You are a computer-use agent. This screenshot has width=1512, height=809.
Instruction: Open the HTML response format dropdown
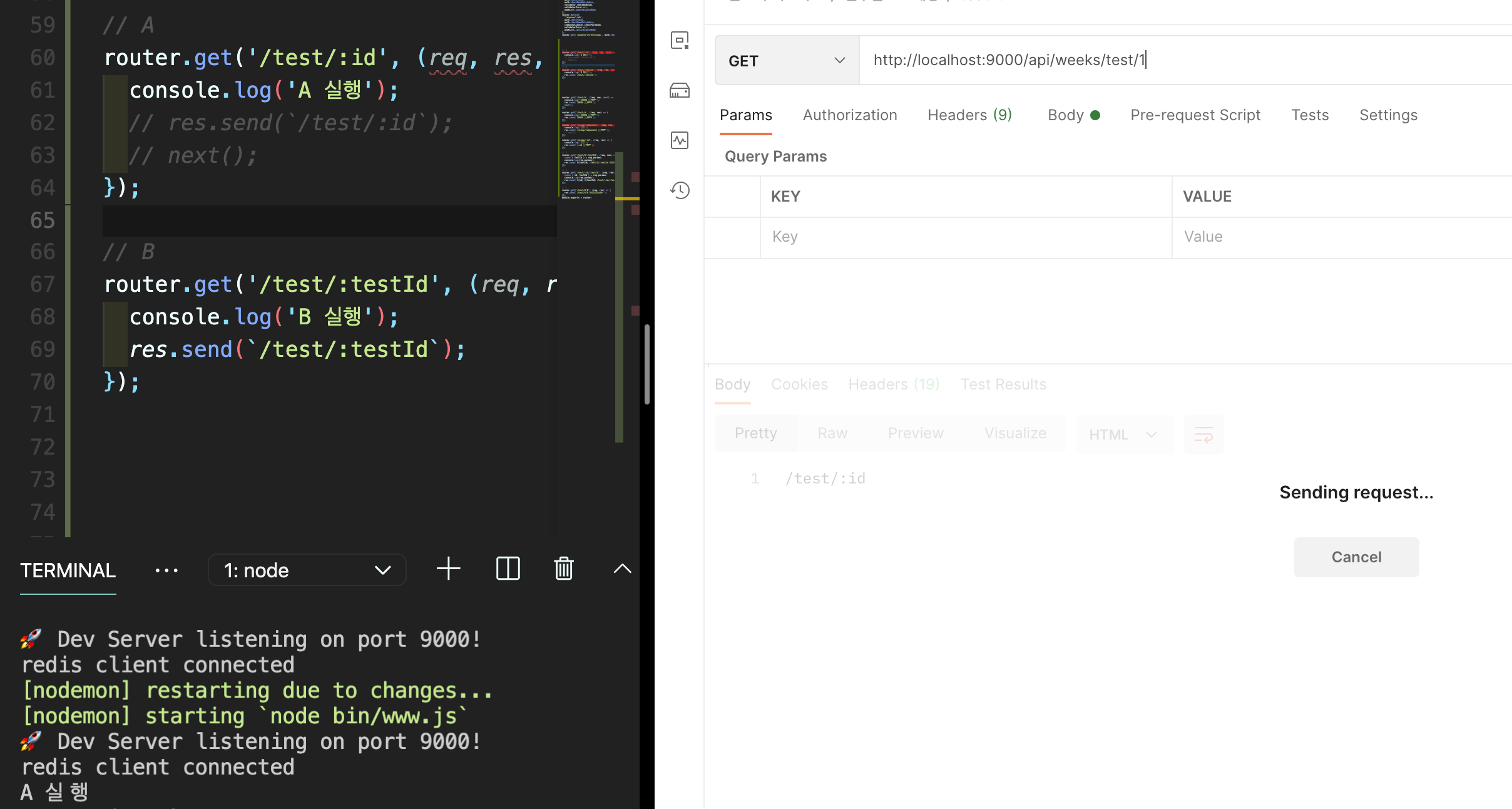pos(1124,435)
